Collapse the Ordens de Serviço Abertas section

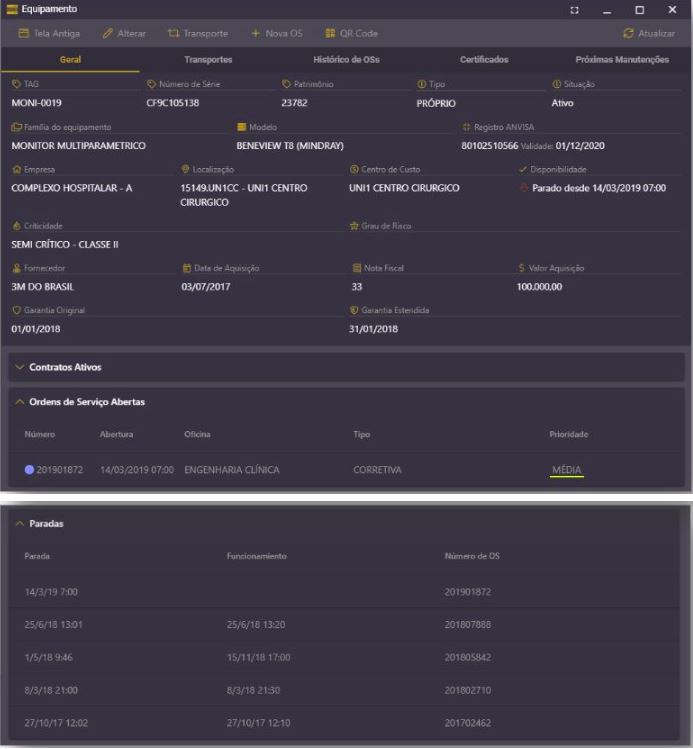[20, 402]
